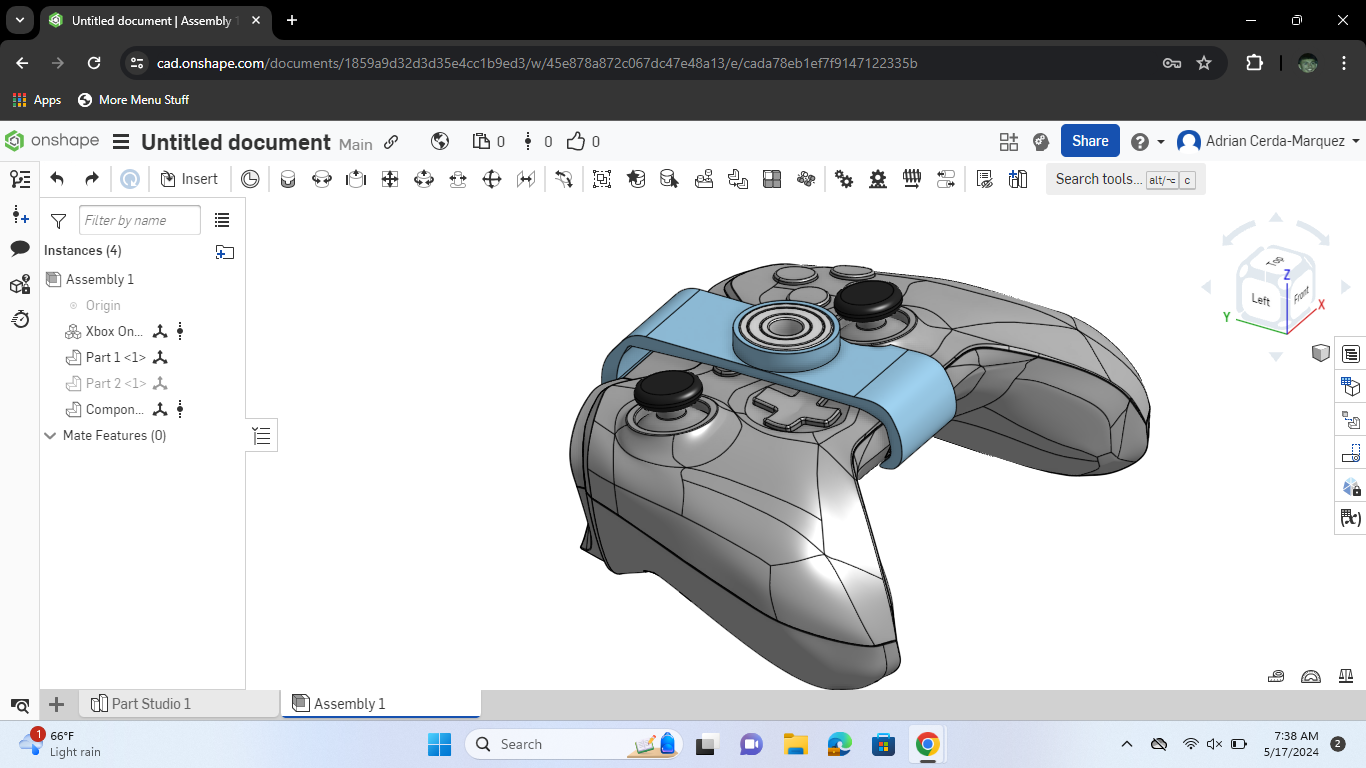Click the blue circular update-context toolbar icon
1366x768 pixels.
point(130,179)
